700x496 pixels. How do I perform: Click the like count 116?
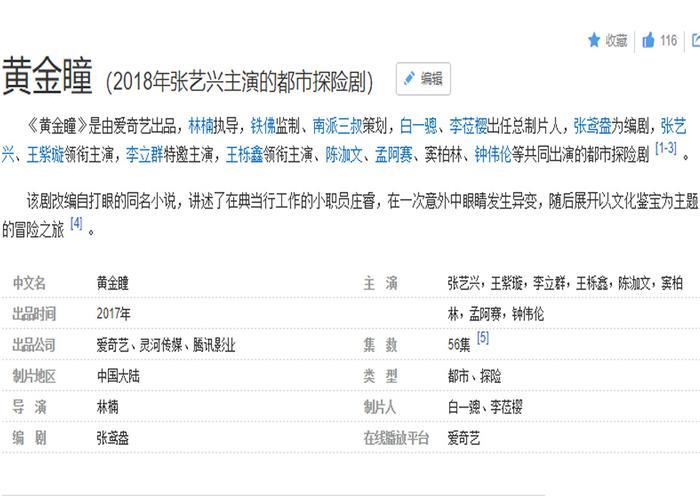(668, 40)
